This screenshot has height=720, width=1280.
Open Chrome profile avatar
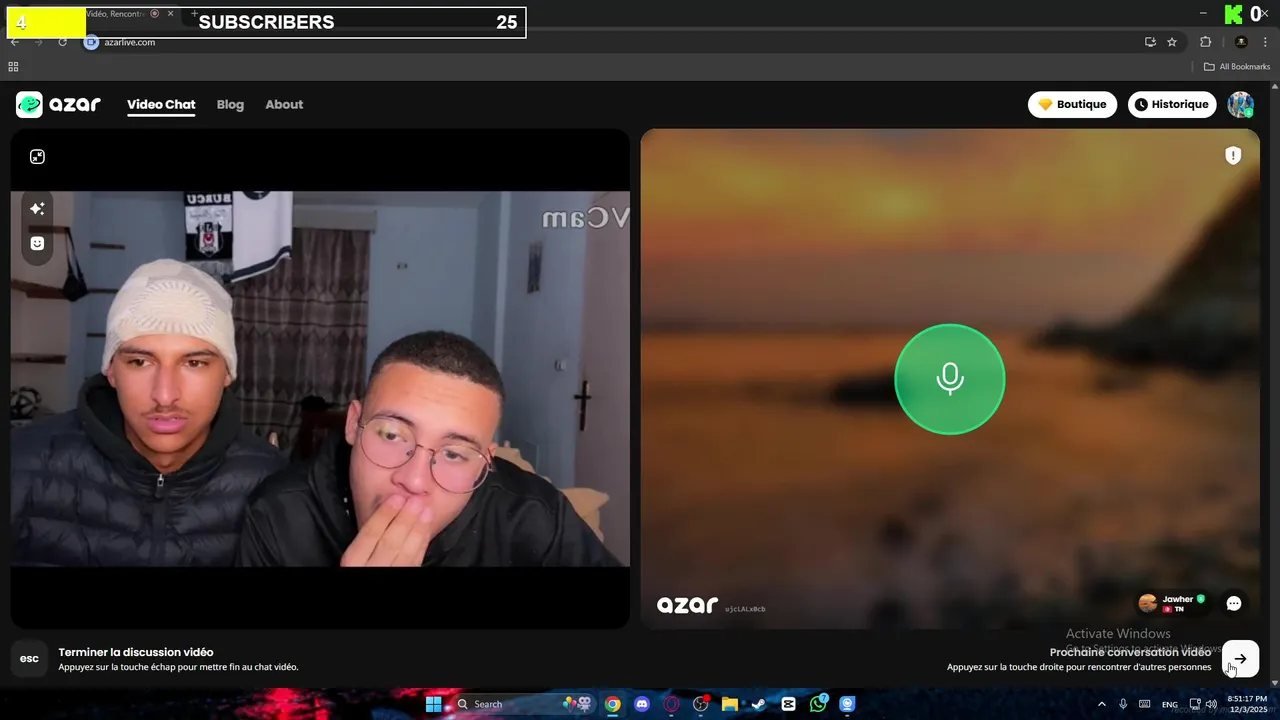pos(1241,42)
